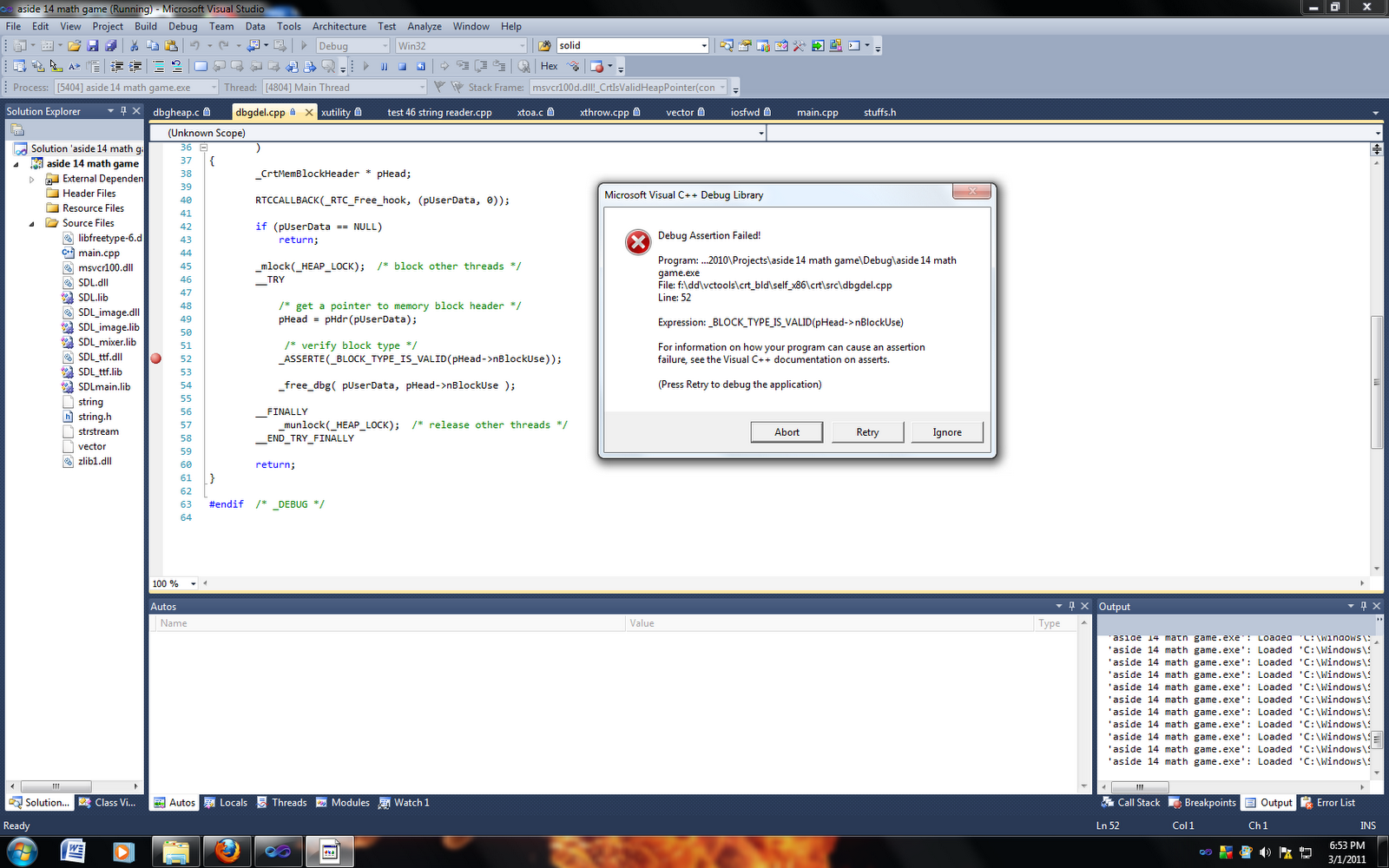Screen dimensions: 1389x868
Task: Click the Save All toolbar icon
Action: pos(110,46)
